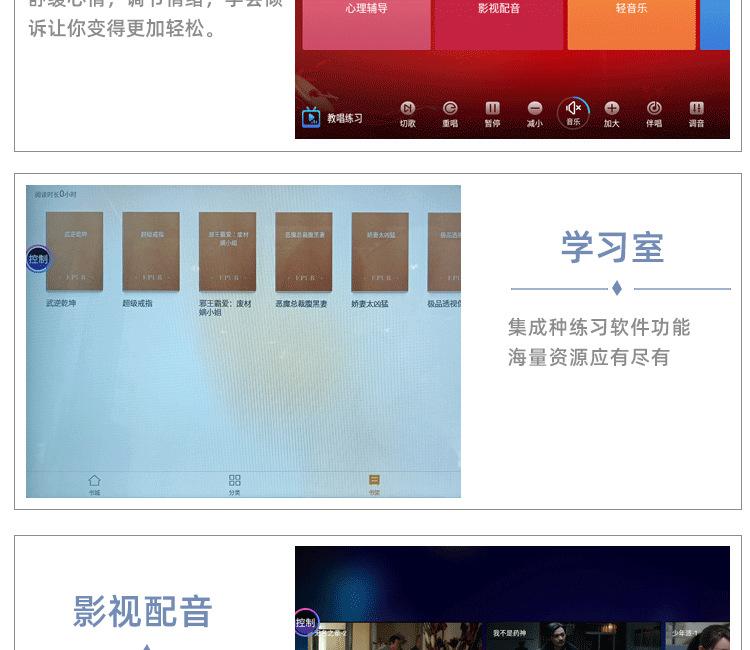Open the 少年派-1 video thumbnail
The image size is (750, 650).
(698, 636)
